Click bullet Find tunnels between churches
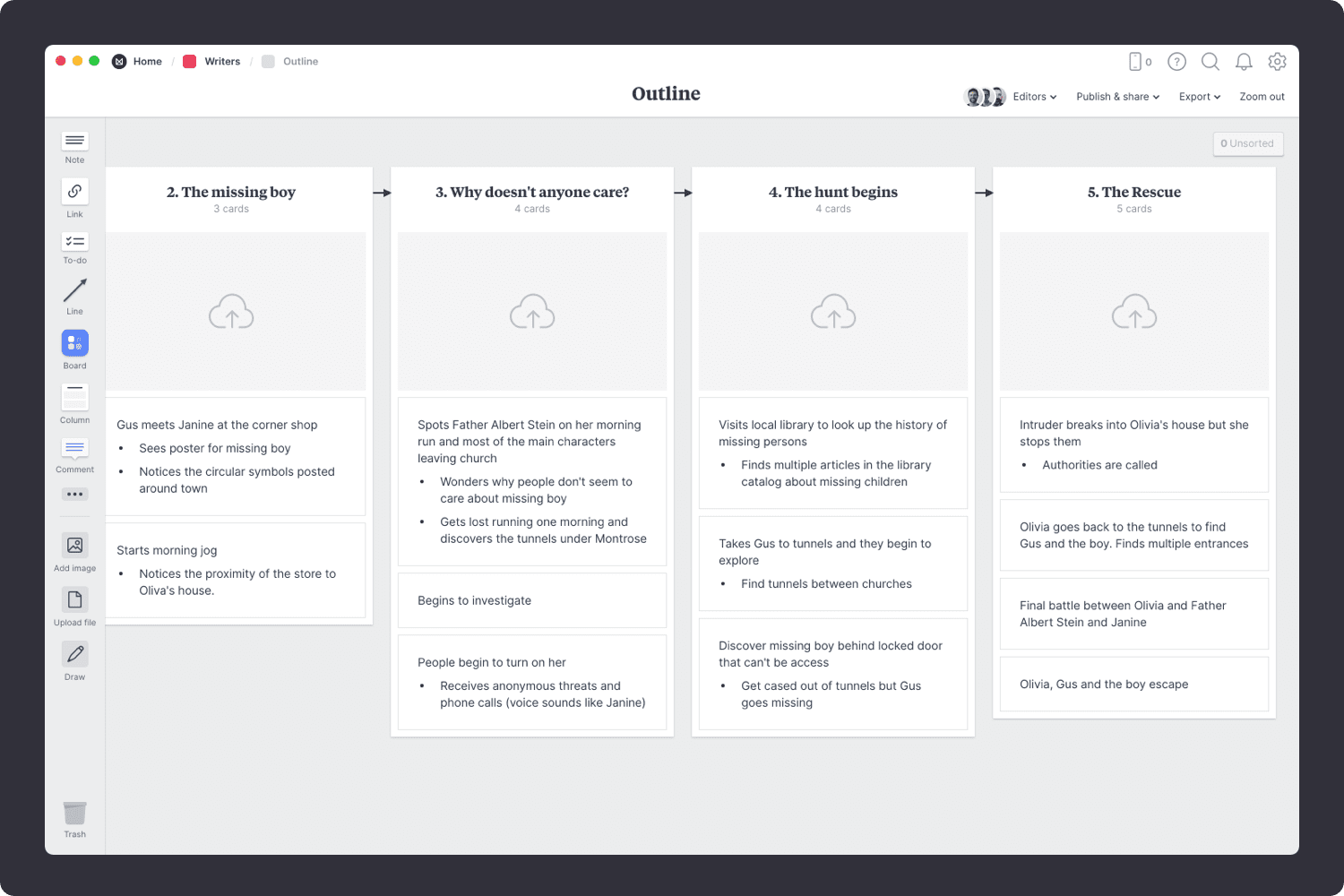This screenshot has height=896, width=1344. (826, 583)
